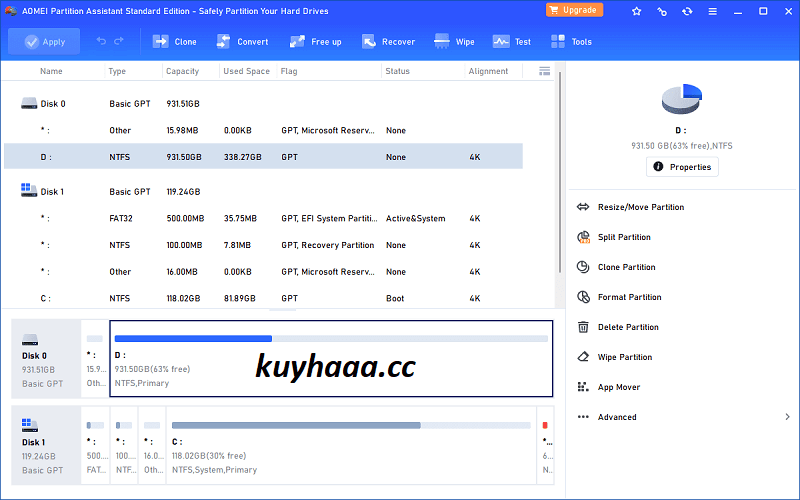Click the star favorite icon in title bar
800x500 pixels.
coord(636,11)
